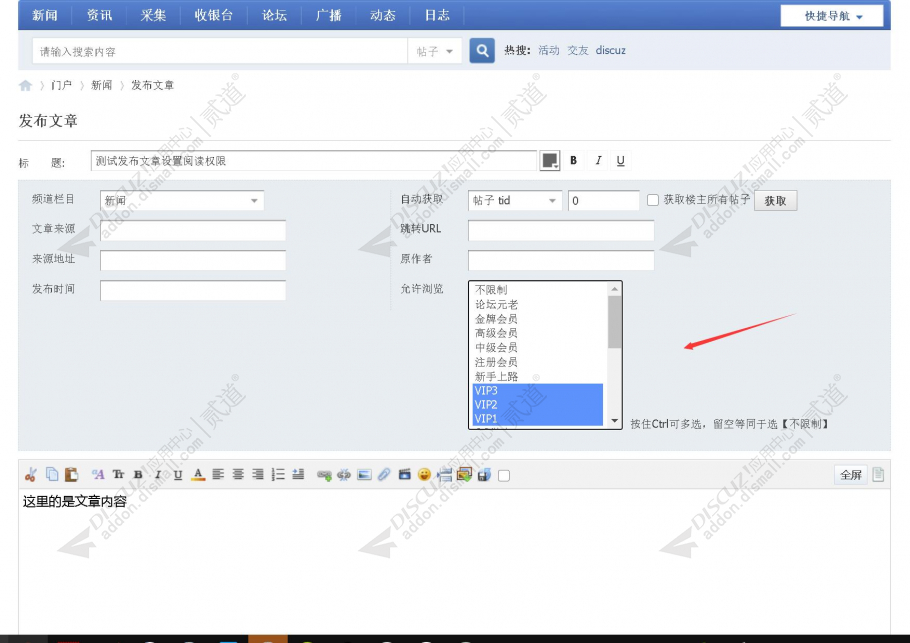Click the 全屏 fullscreen button
Screen dimensions: 910x643
pos(851,475)
